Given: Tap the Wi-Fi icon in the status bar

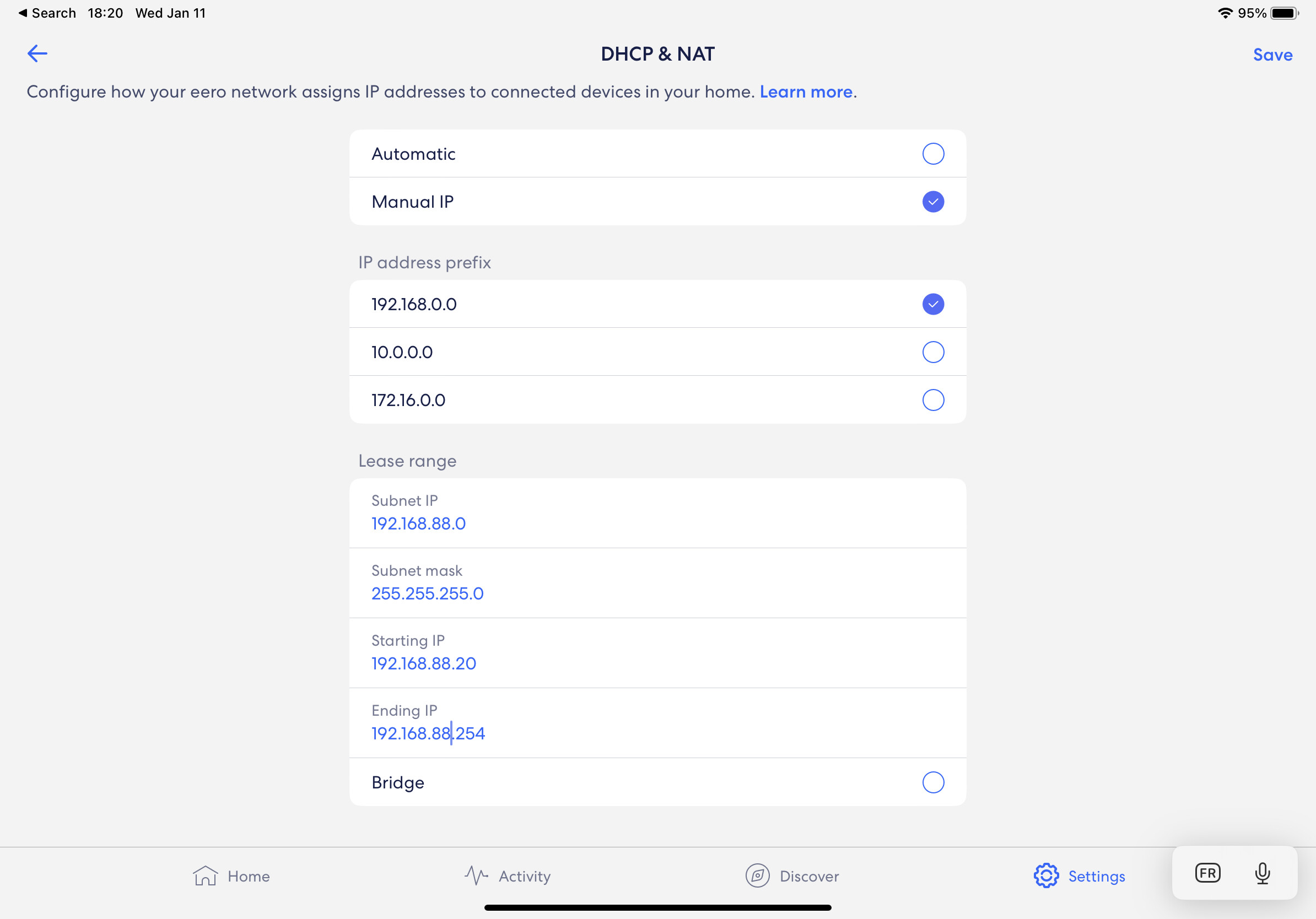Looking at the screenshot, I should [x=1226, y=12].
